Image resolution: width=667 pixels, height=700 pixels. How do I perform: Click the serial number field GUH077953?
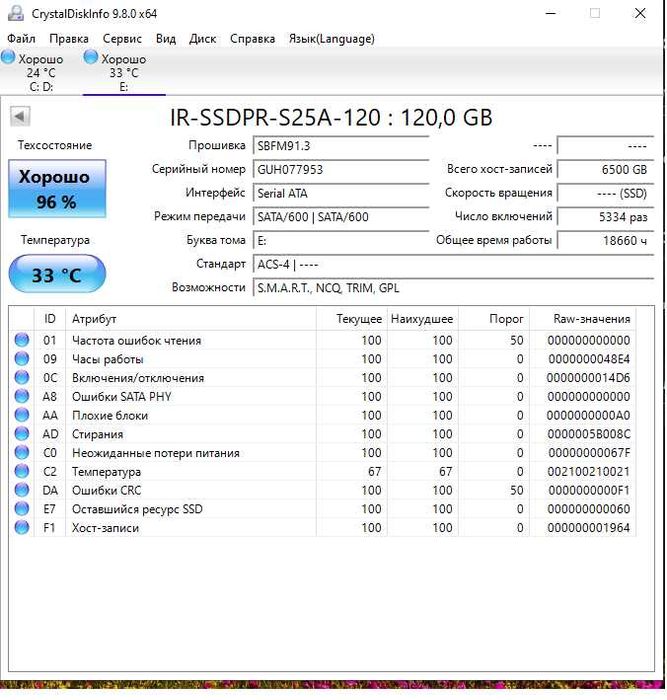[x=341, y=170]
